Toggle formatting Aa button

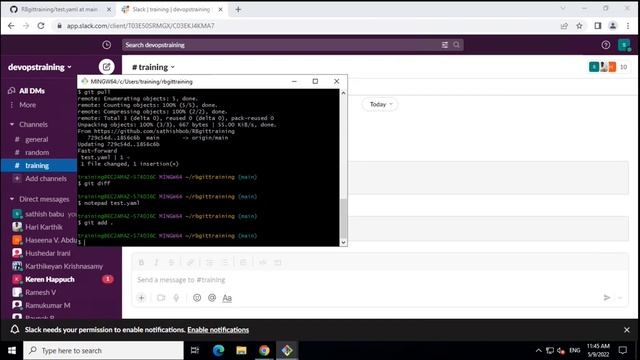[x=227, y=298]
